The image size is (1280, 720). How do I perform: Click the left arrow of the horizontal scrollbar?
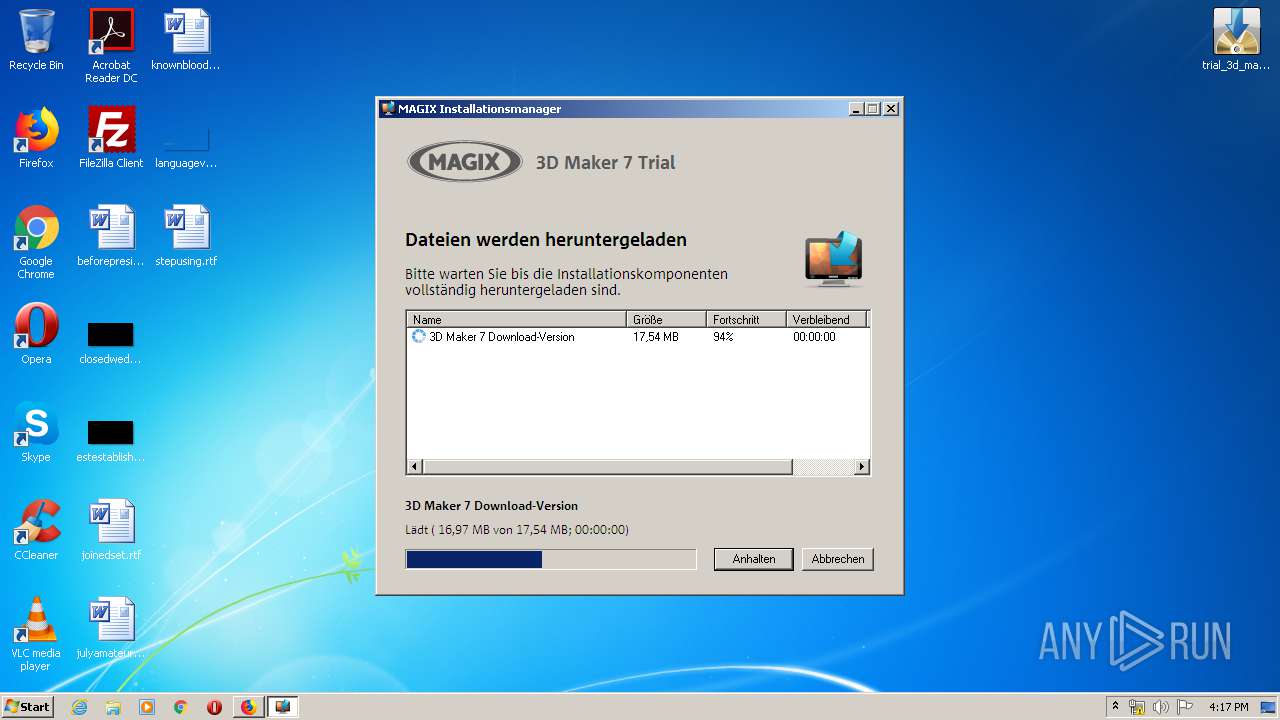[x=415, y=467]
